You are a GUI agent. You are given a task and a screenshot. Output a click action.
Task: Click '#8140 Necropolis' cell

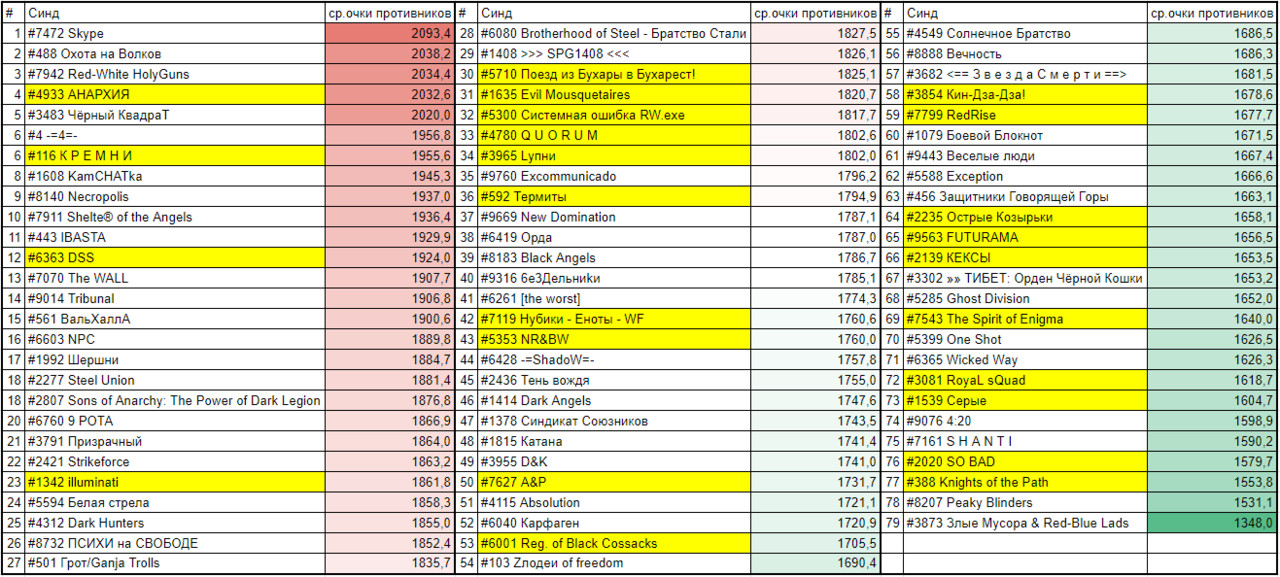click(175, 197)
